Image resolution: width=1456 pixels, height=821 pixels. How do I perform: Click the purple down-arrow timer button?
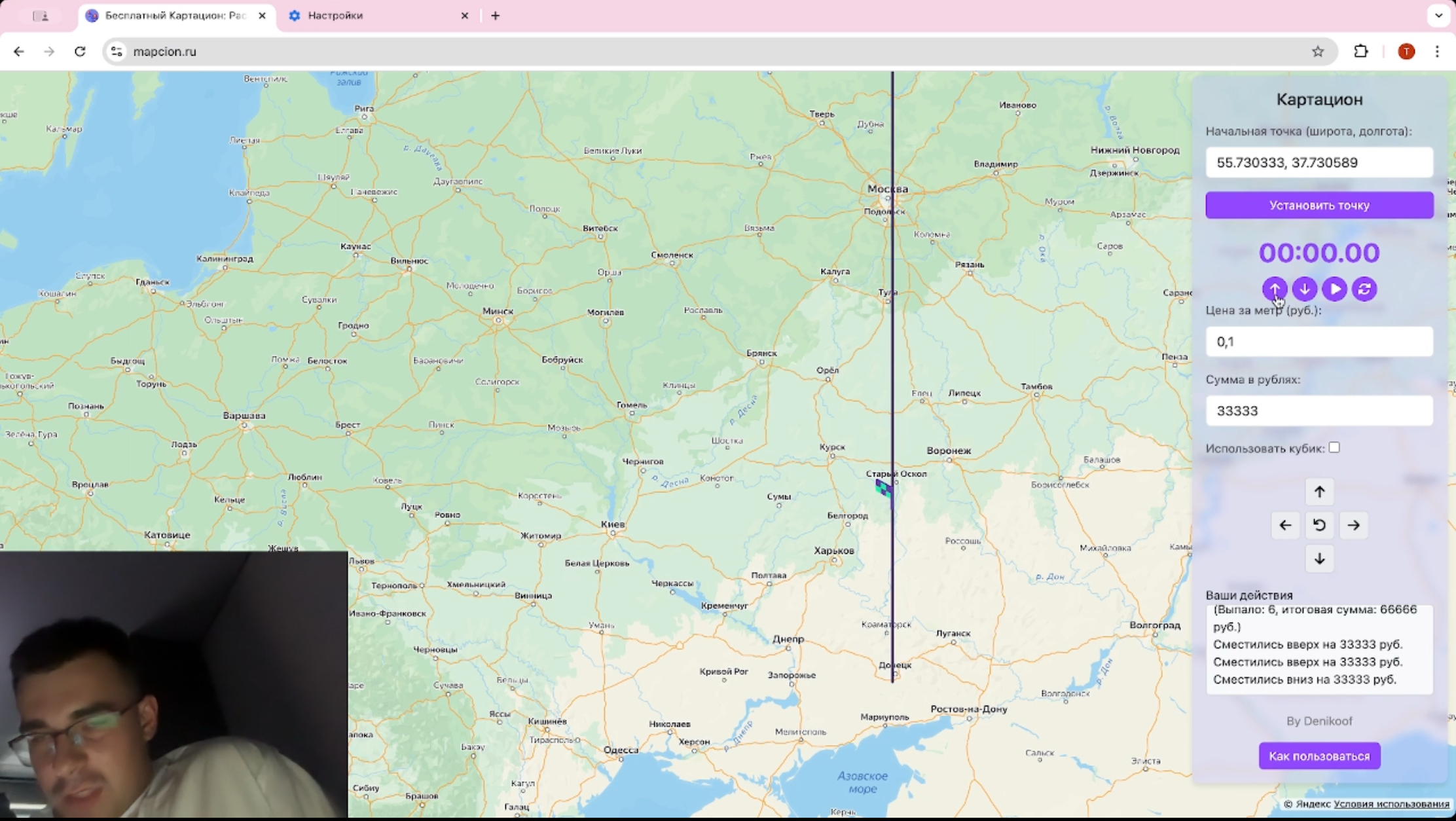coord(1304,289)
